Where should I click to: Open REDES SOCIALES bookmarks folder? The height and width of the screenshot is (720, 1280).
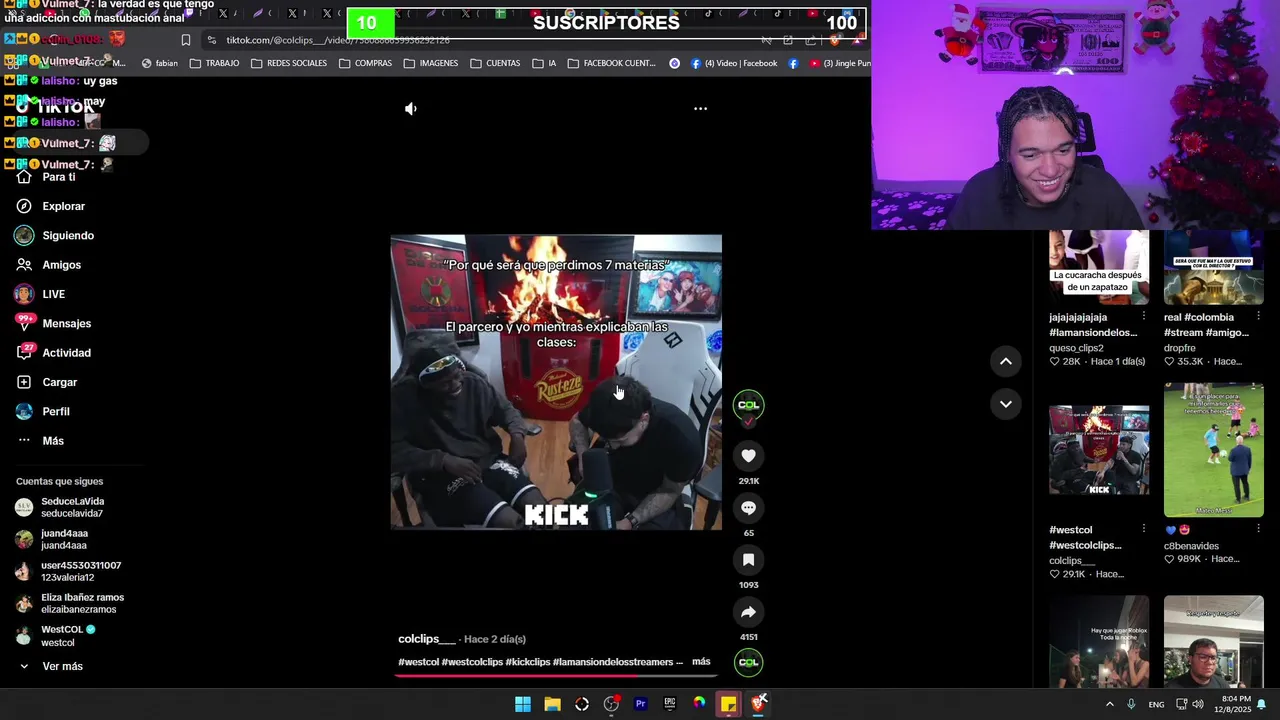pyautogui.click(x=289, y=63)
